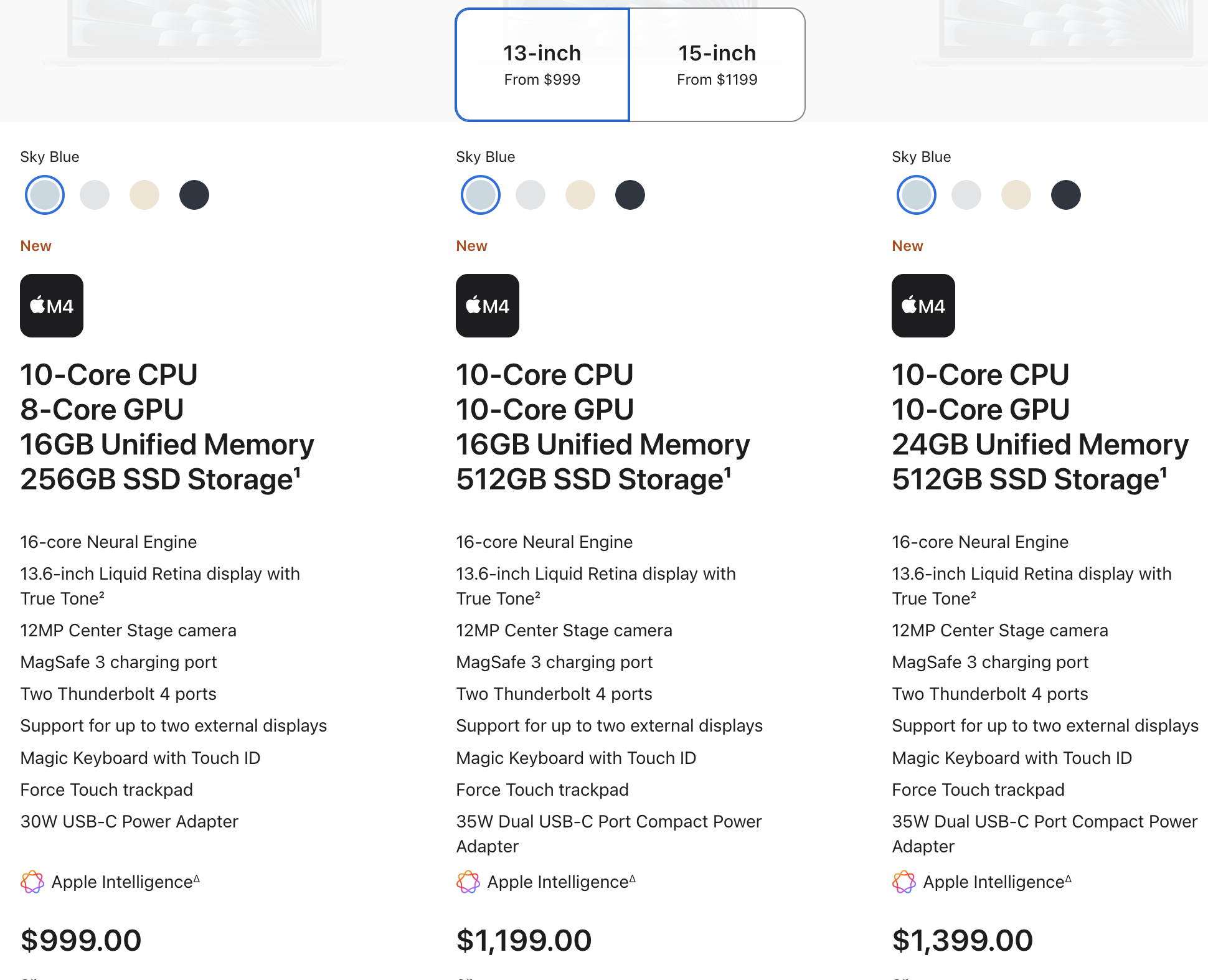1208x980 pixels.
Task: Click Apple Intelligence icon under 24GB model
Action: tap(904, 882)
